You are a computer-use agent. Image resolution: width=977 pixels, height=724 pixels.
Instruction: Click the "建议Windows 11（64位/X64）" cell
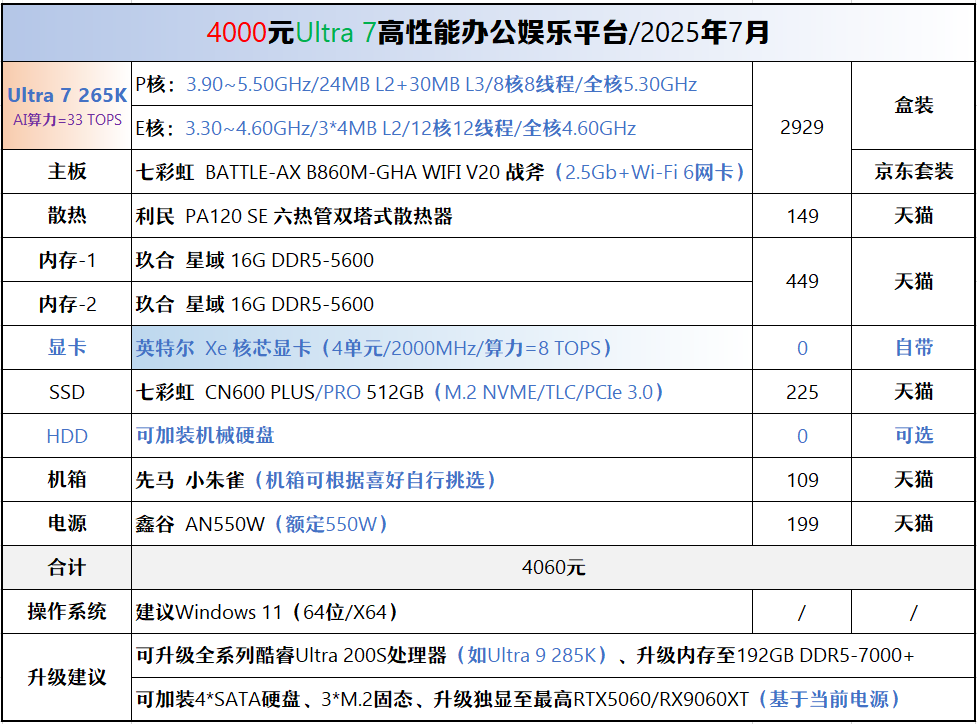click(x=442, y=612)
